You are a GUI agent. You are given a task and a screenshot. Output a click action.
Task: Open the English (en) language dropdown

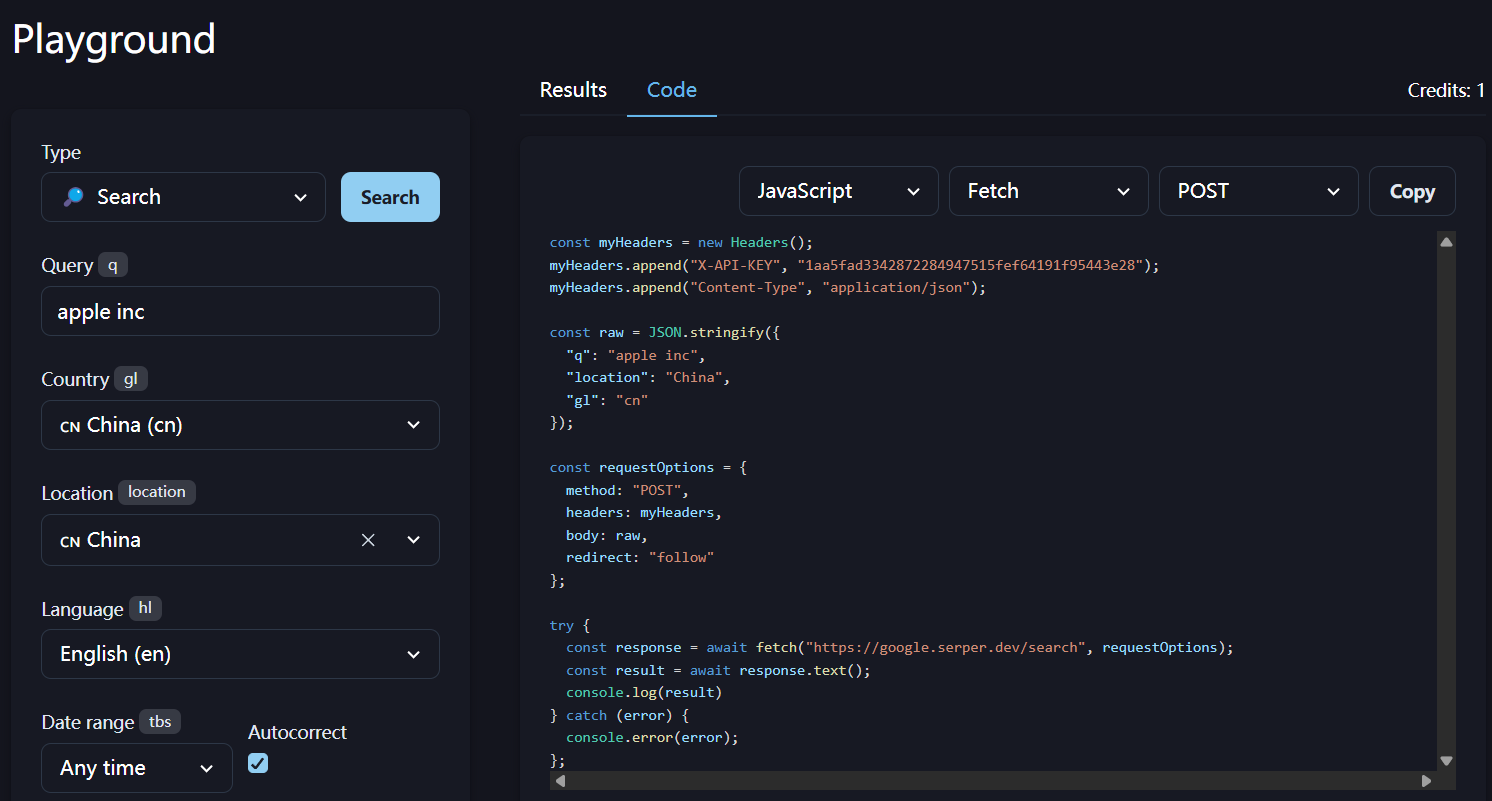[x=240, y=654]
